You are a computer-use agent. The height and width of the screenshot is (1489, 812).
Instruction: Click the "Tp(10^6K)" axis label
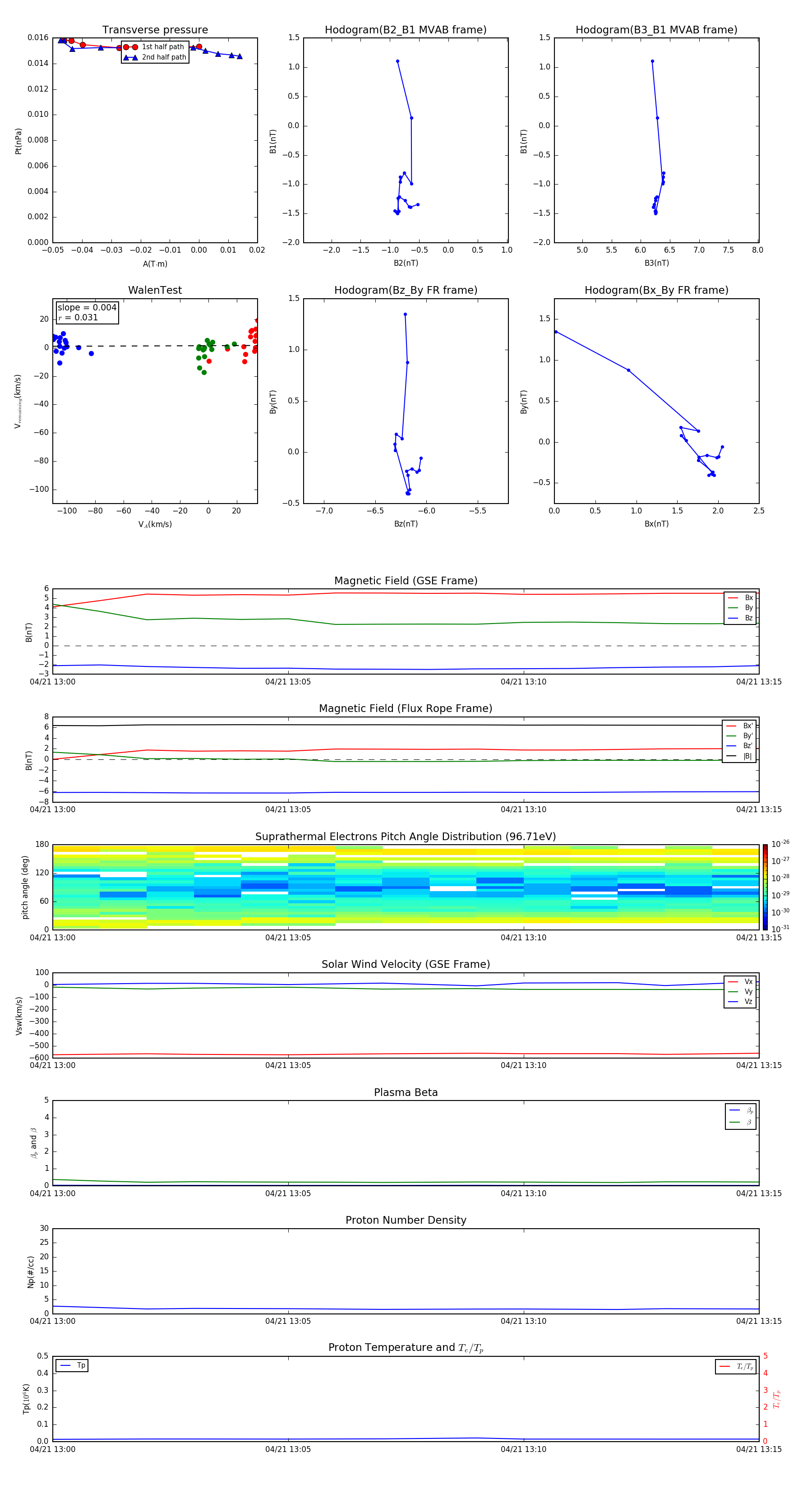coord(26,1399)
